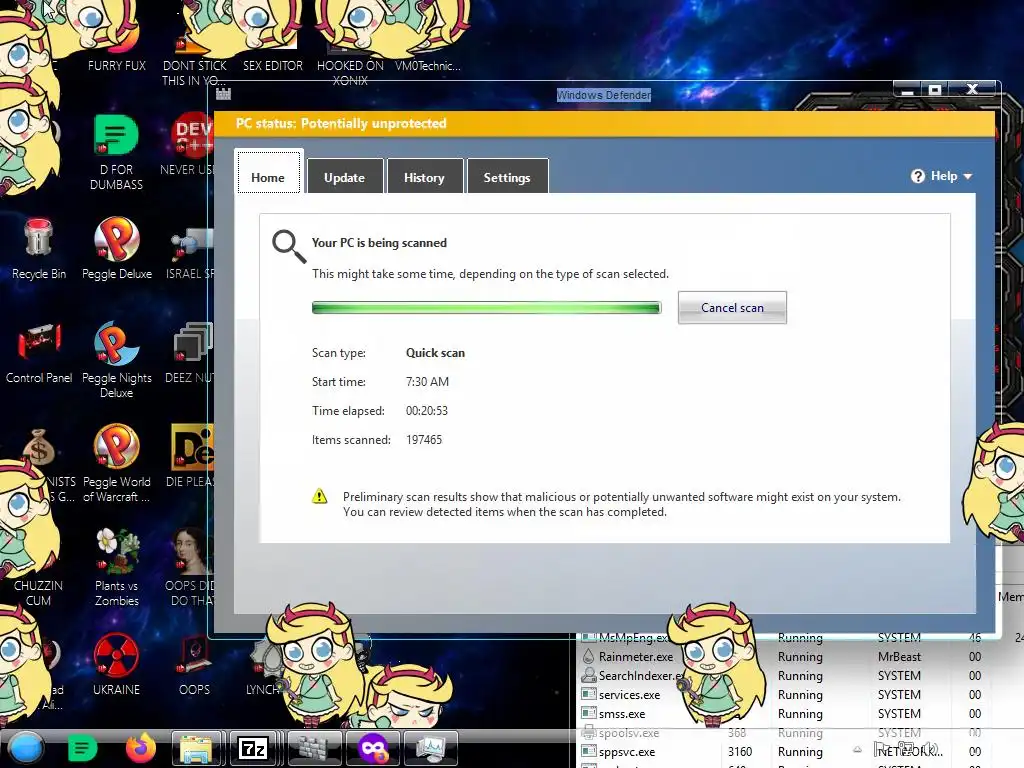
Task: Launch Peggle Deluxe desktop shortcut
Action: [117, 248]
